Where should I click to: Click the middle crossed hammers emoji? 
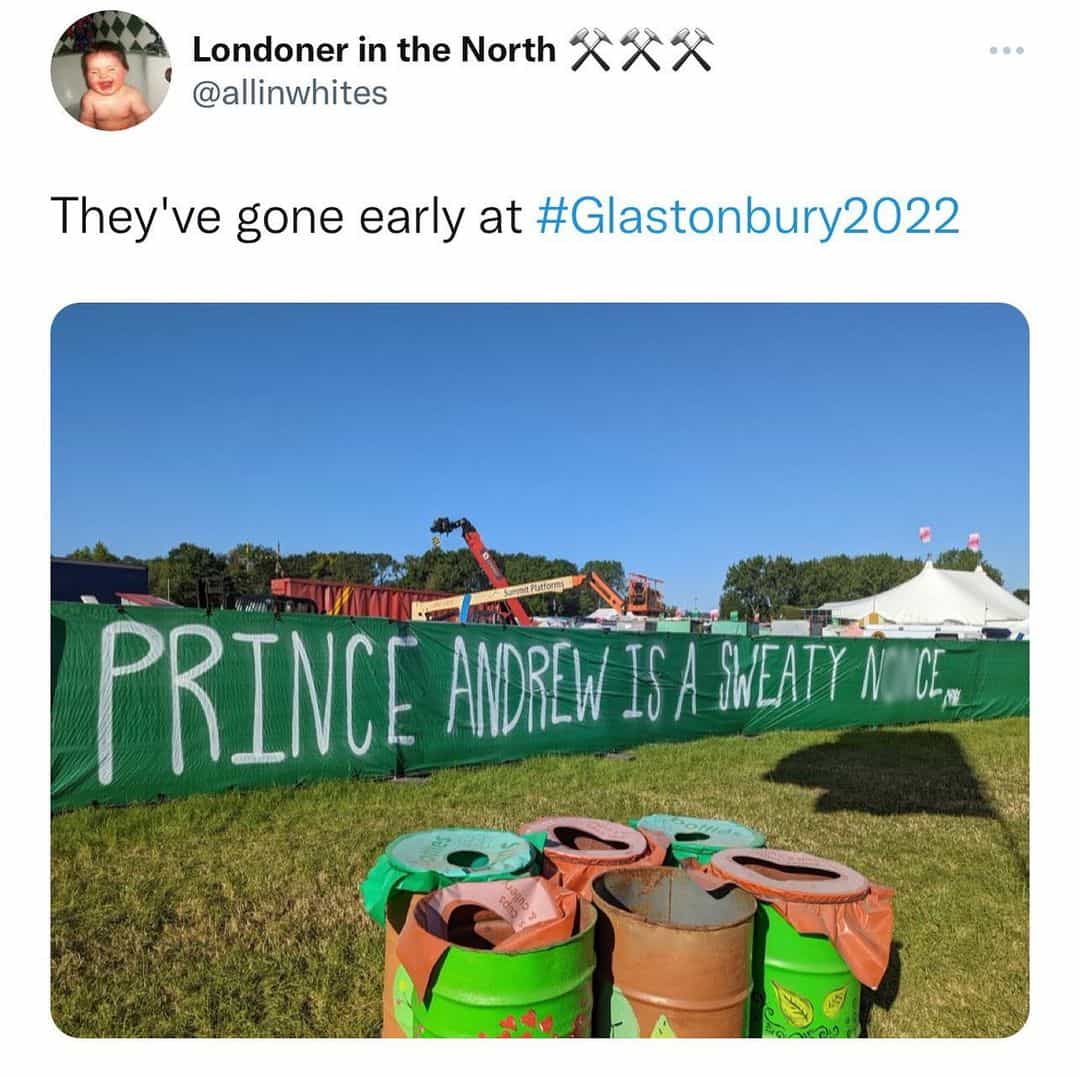641,50
